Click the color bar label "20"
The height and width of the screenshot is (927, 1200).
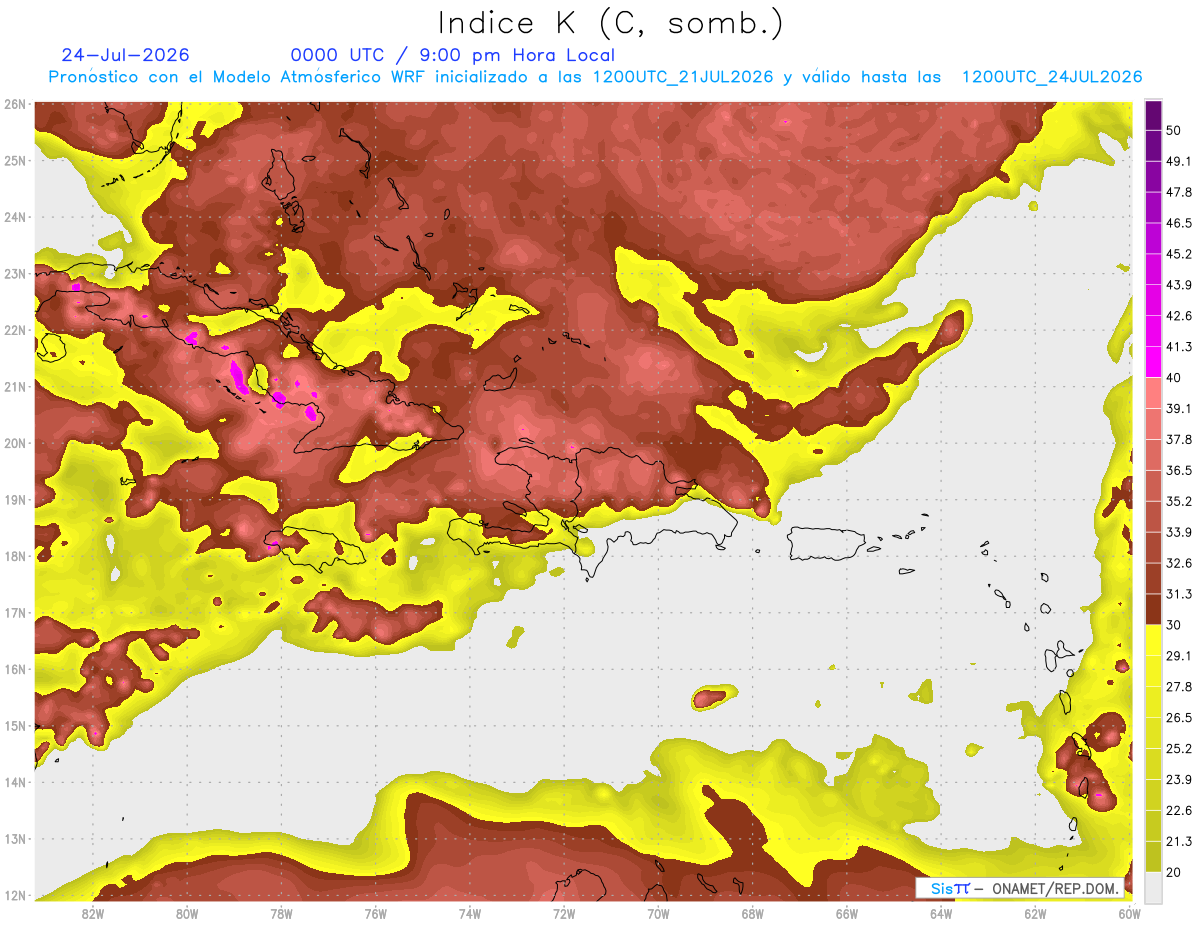click(x=1174, y=873)
